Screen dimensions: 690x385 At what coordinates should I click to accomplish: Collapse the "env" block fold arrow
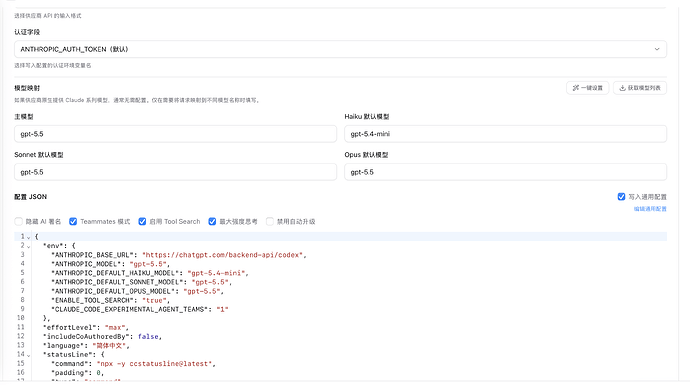pos(29,246)
